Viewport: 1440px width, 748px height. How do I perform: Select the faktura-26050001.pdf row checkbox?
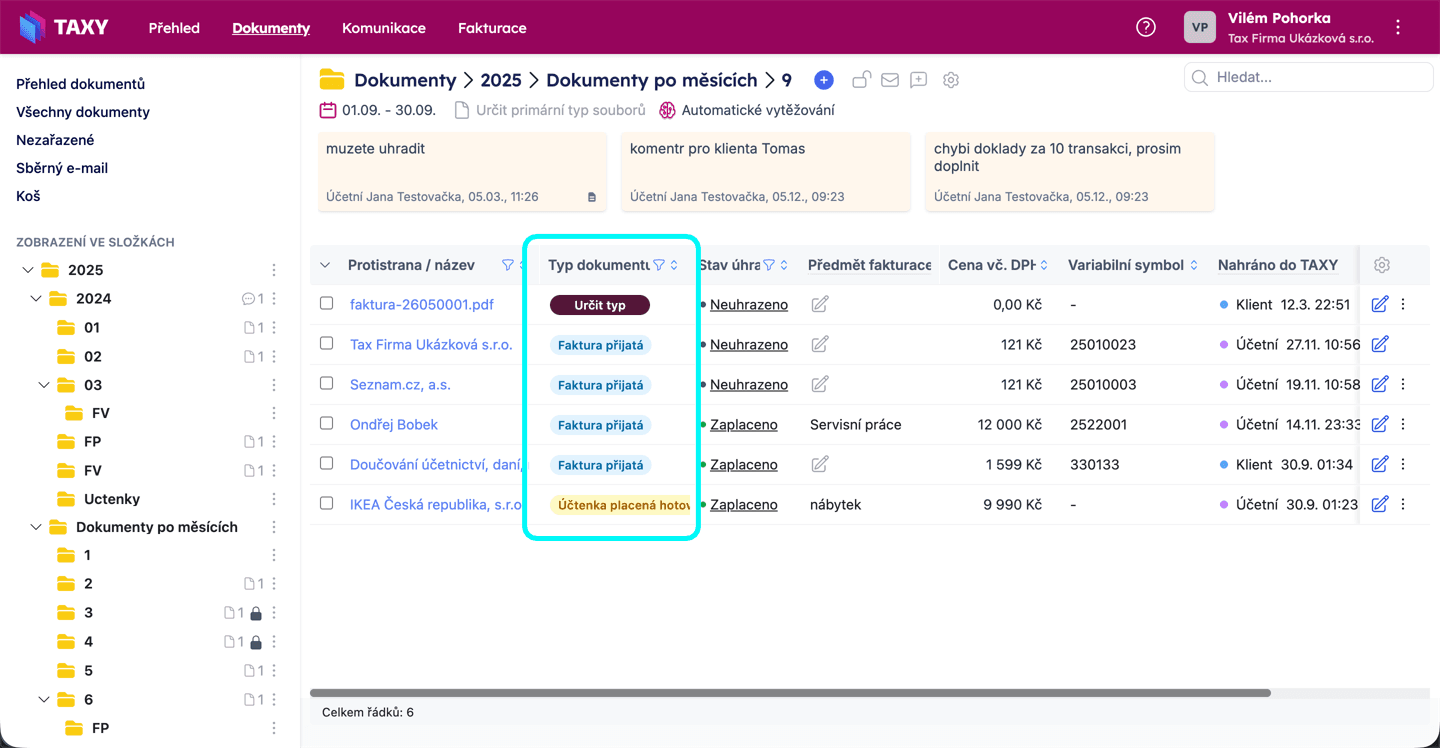pos(326,303)
